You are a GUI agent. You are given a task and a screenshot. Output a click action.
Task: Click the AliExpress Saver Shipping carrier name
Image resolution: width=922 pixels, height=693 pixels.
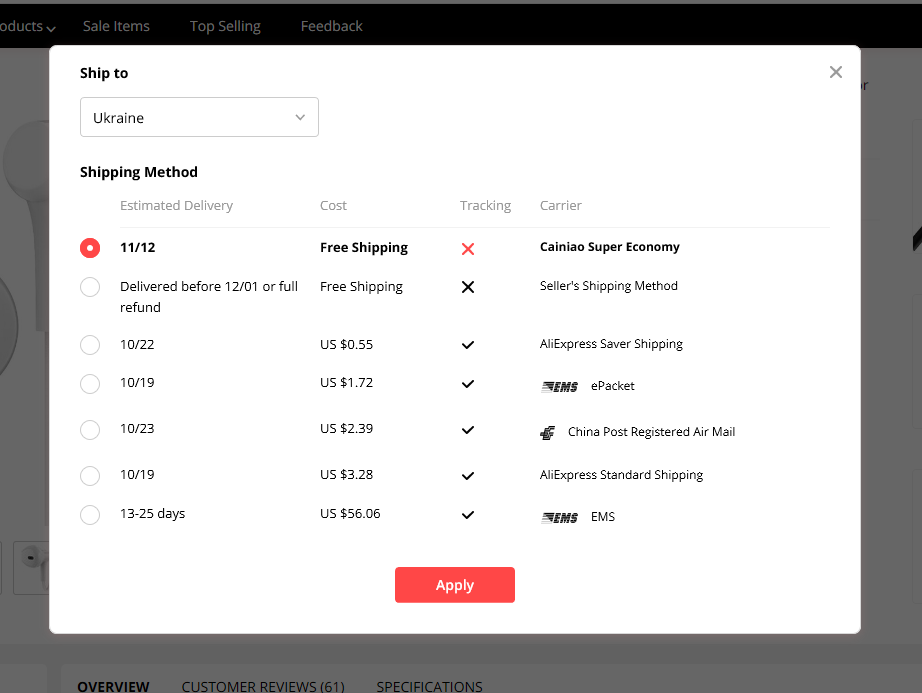pyautogui.click(x=611, y=344)
